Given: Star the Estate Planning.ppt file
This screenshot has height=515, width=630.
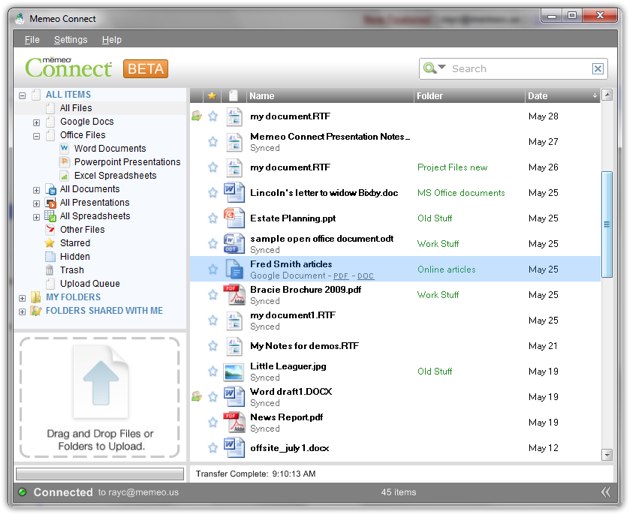Looking at the screenshot, I should click(213, 218).
